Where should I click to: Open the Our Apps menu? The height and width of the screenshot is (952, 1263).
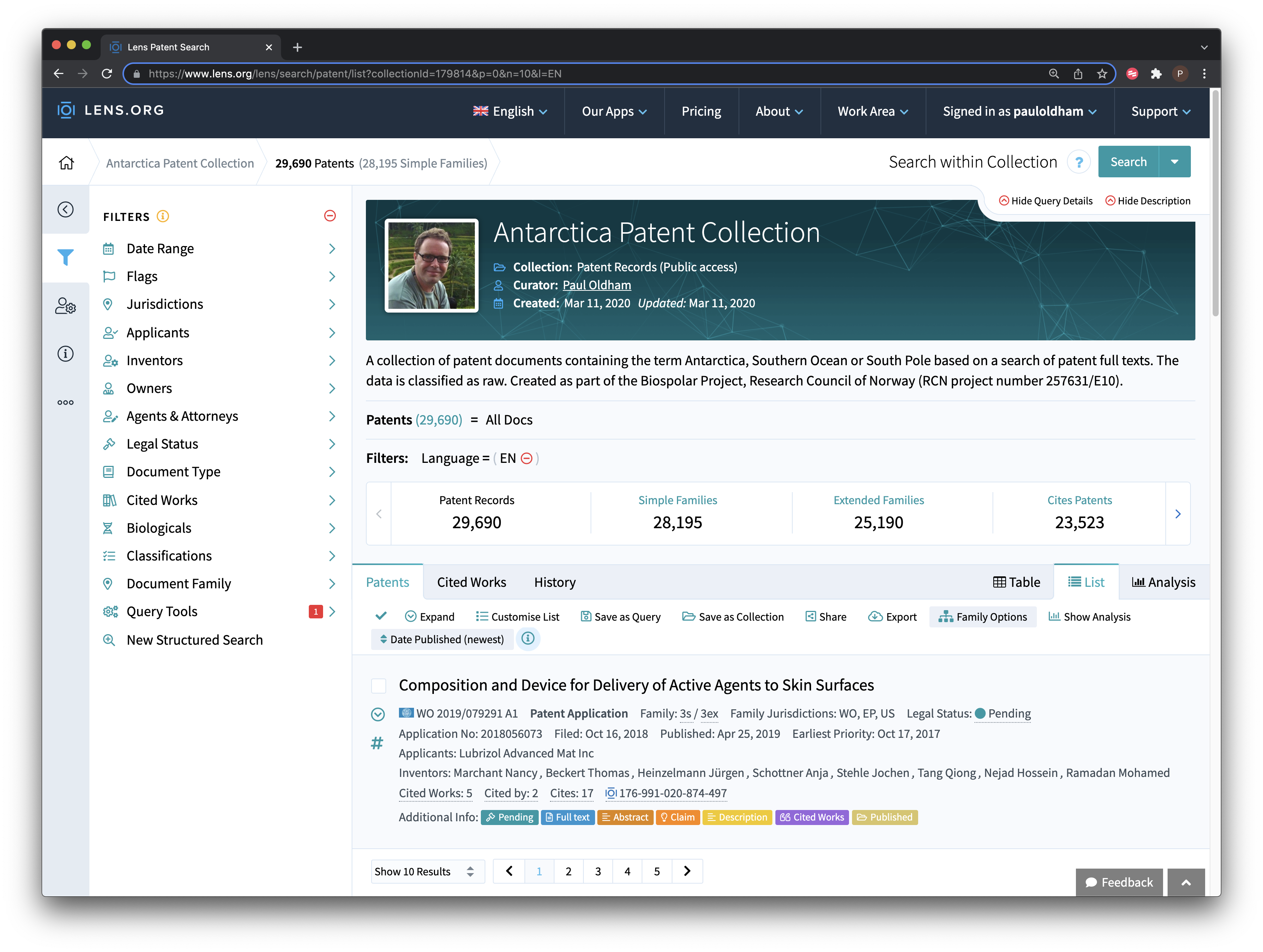614,111
